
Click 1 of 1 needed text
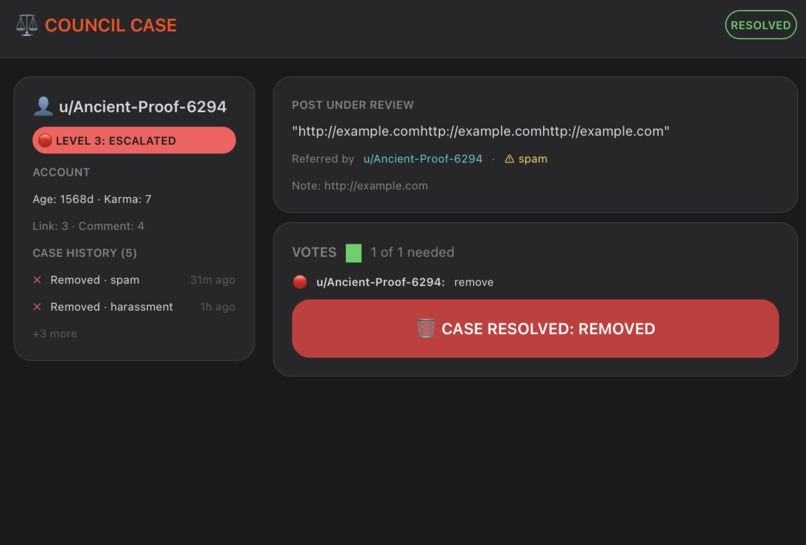pyautogui.click(x=412, y=252)
